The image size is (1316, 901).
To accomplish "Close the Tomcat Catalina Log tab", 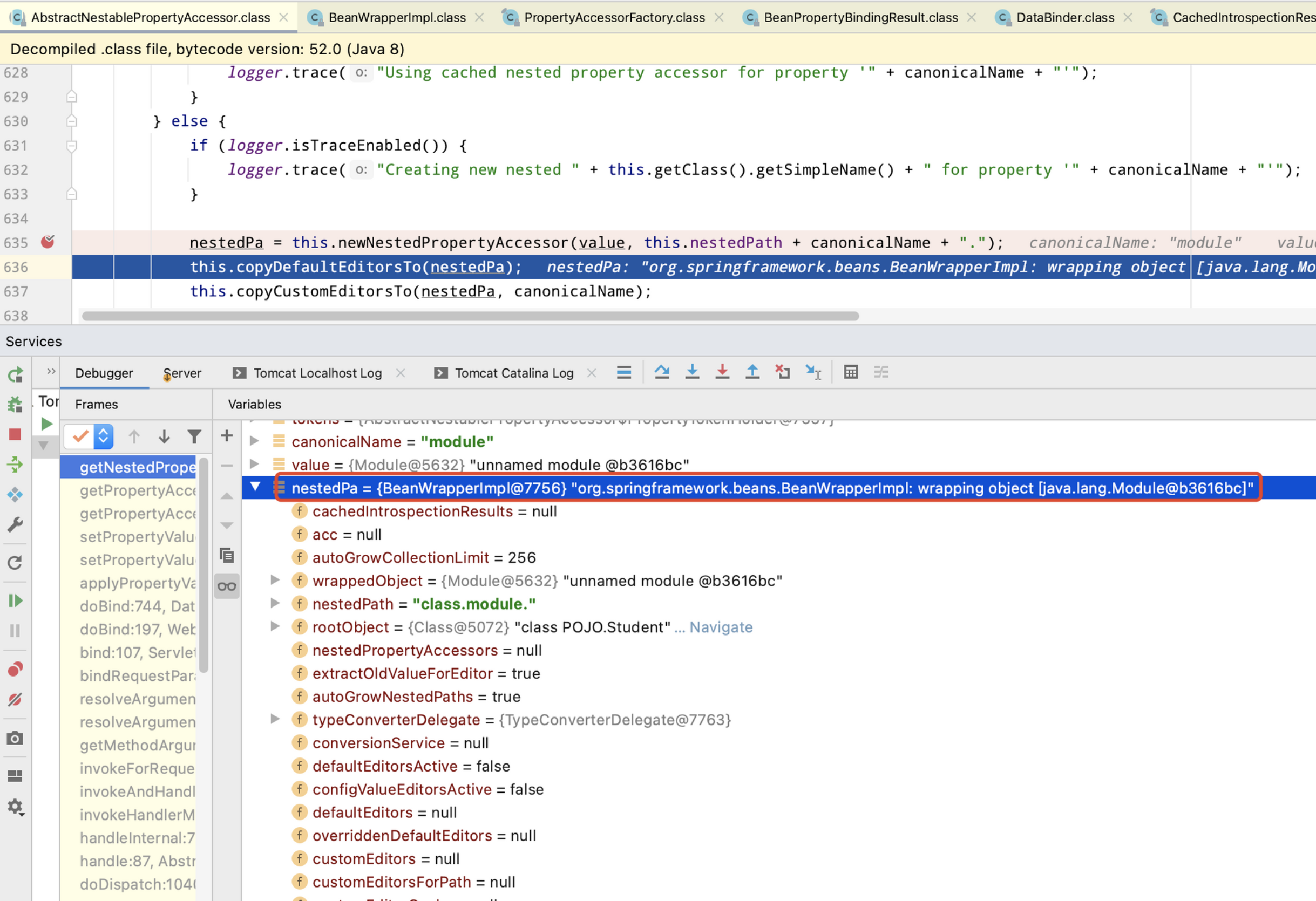I will click(592, 373).
